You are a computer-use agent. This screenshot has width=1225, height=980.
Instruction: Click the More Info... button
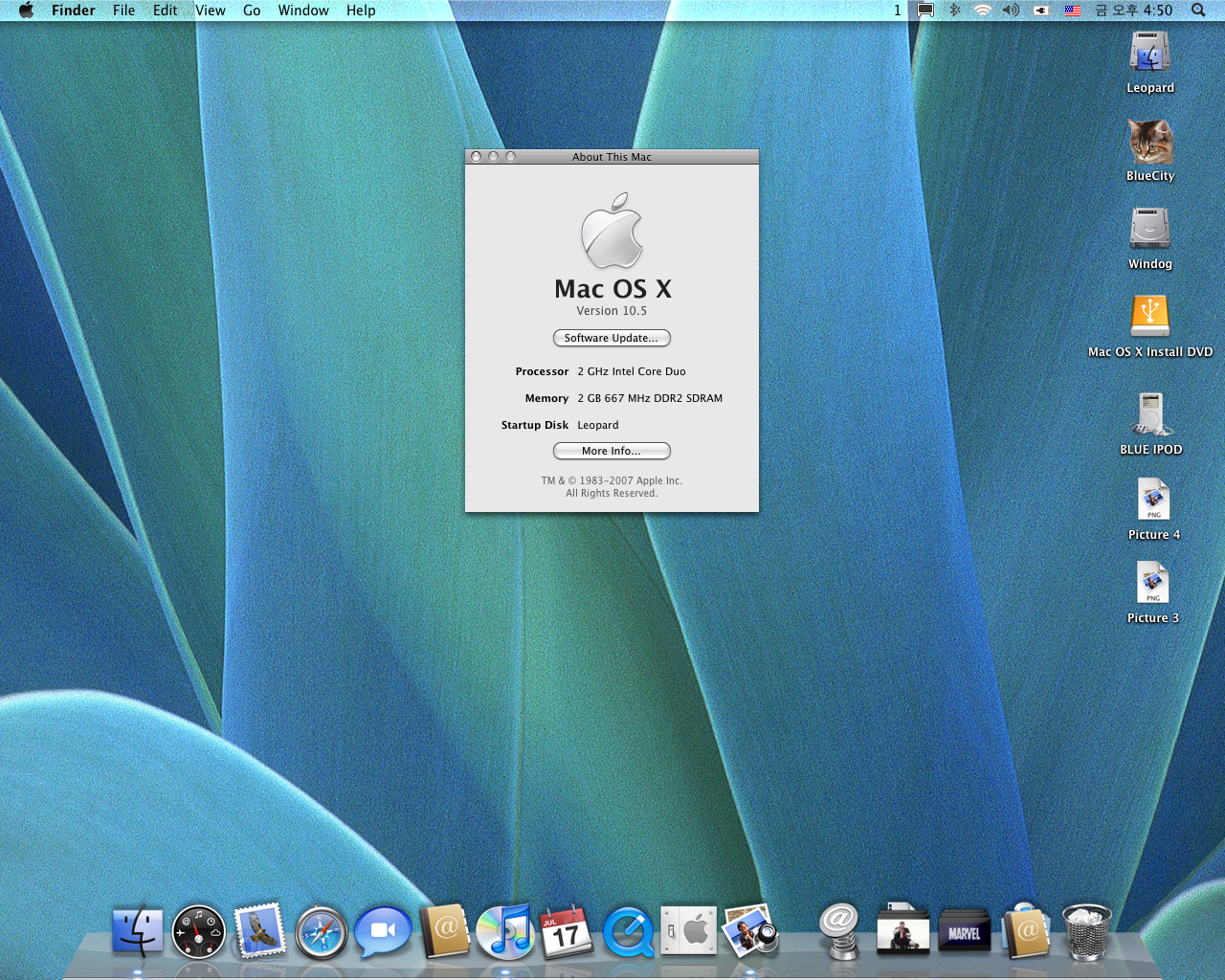coord(612,451)
